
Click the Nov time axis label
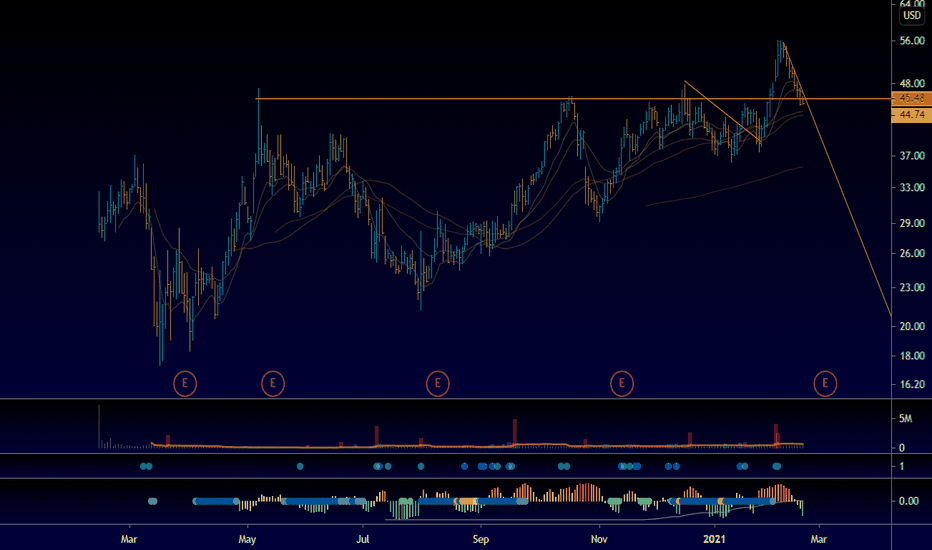[599, 539]
